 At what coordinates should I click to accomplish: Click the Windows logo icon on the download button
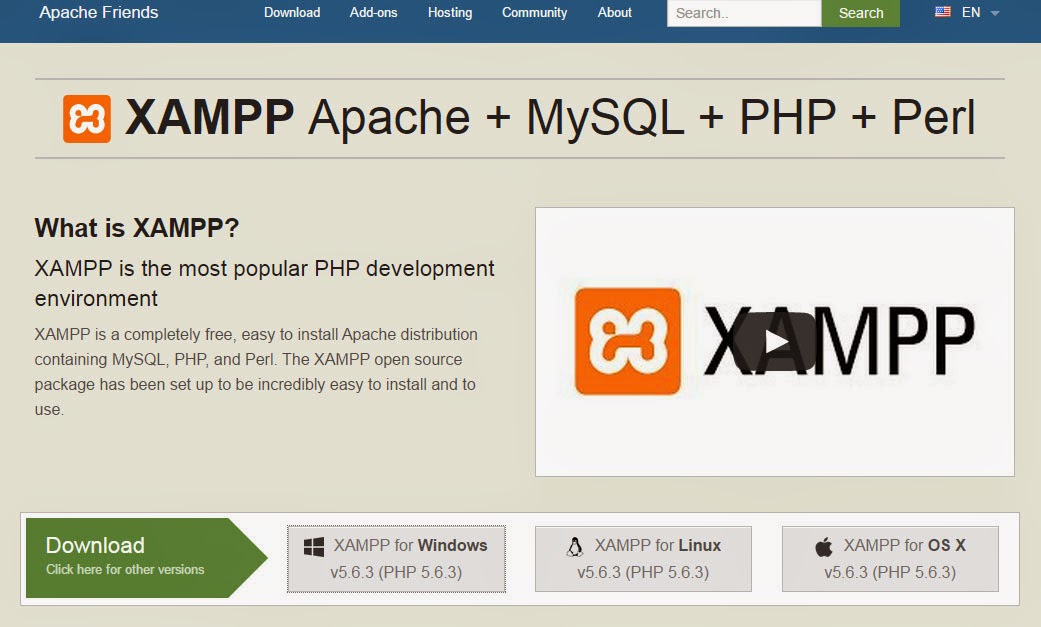click(313, 547)
